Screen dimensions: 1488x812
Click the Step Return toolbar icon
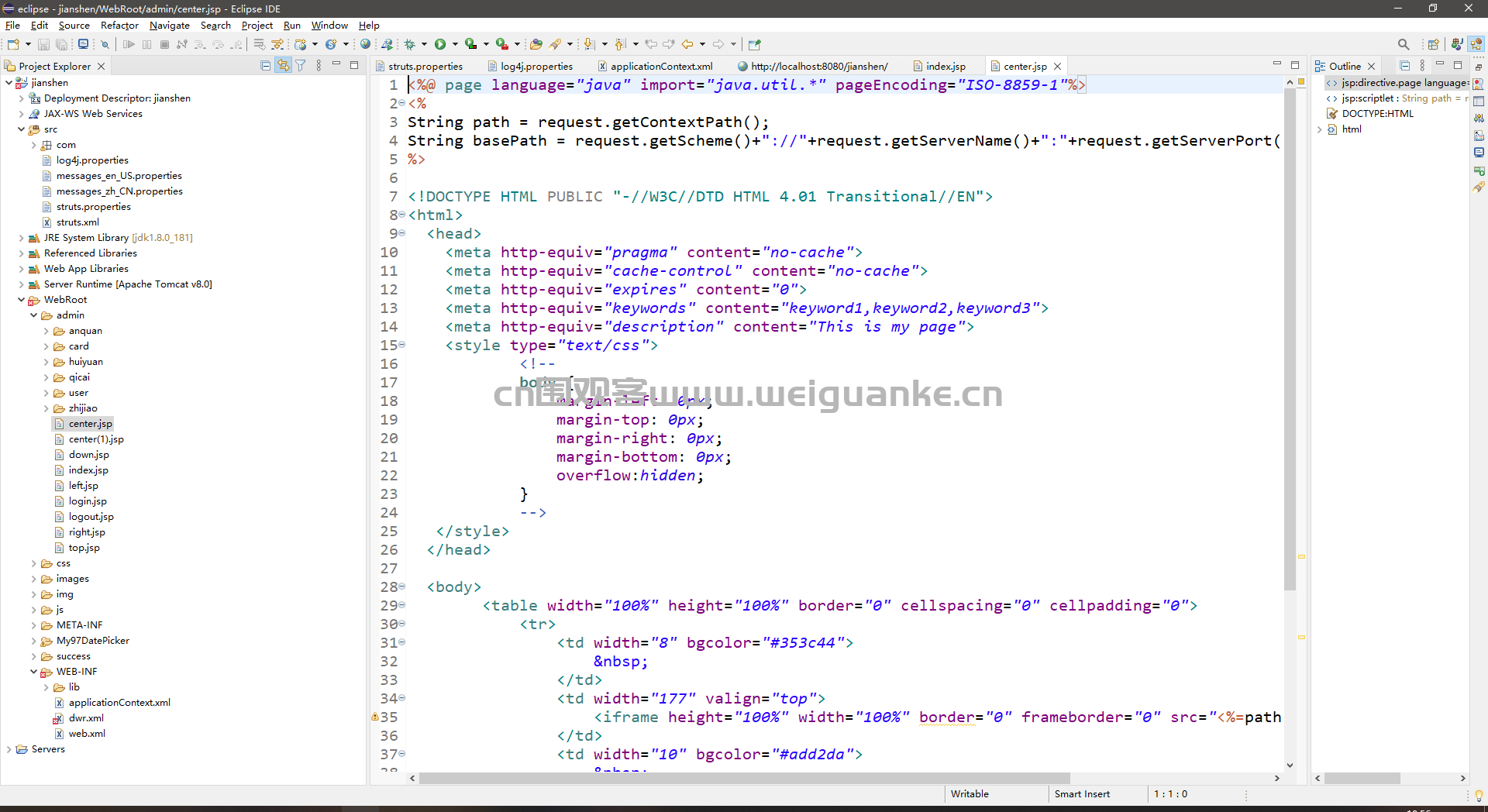coord(236,44)
